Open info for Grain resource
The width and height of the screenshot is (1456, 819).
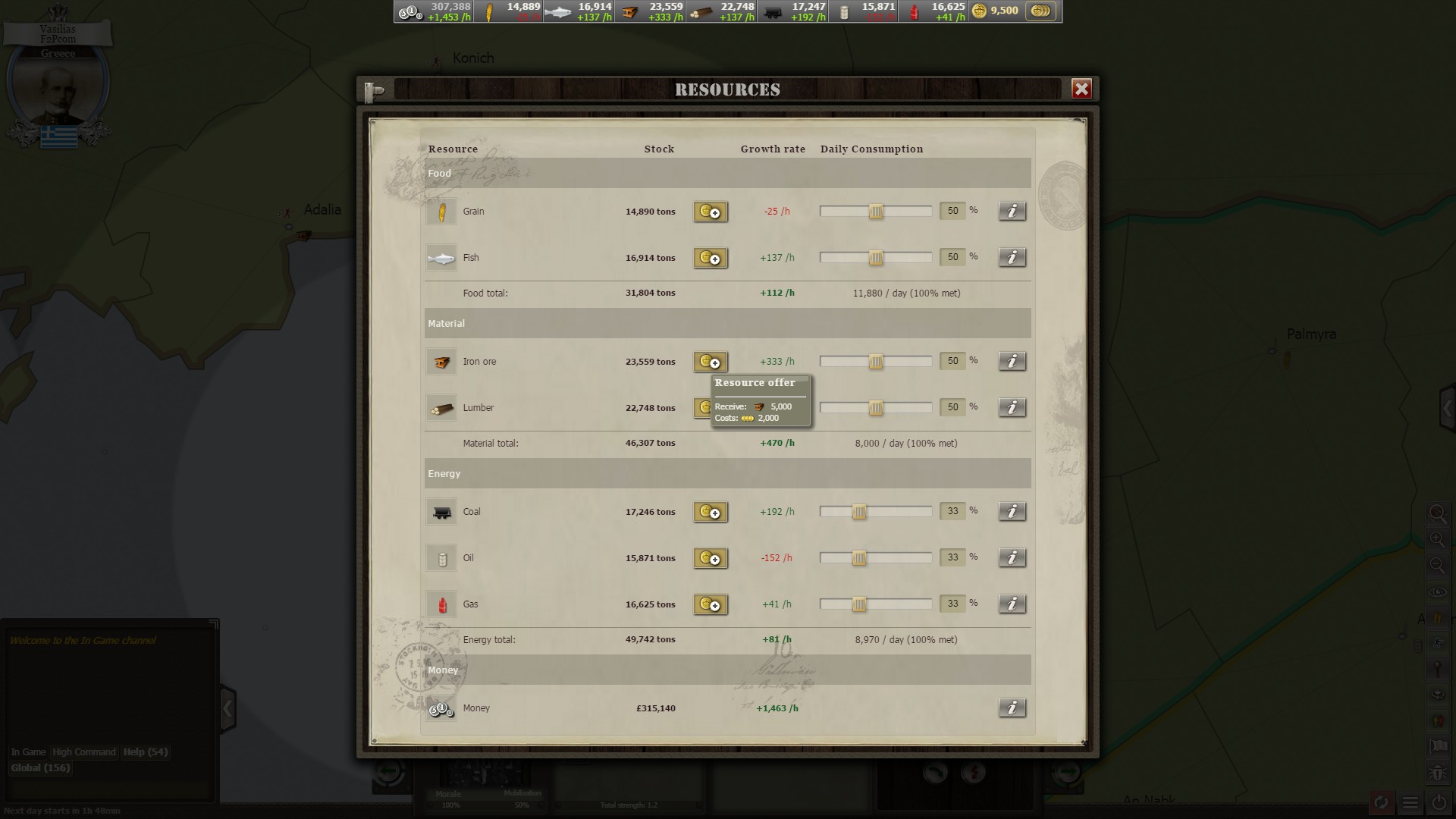tap(1012, 211)
